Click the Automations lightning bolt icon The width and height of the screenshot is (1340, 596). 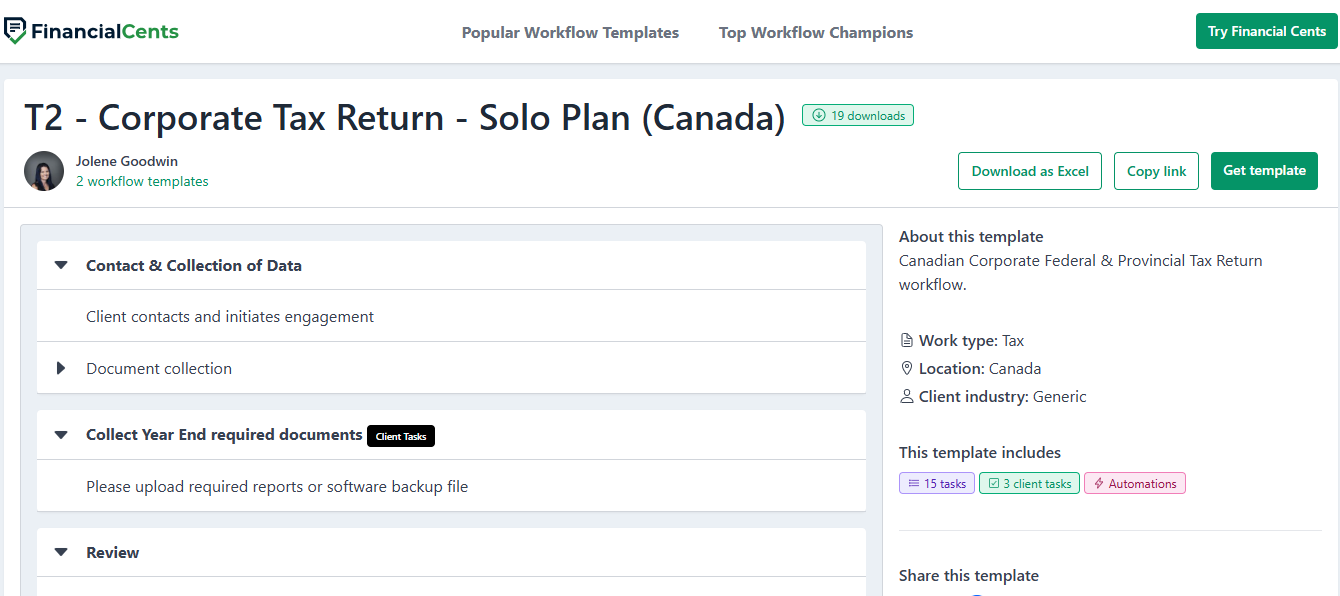[1099, 483]
